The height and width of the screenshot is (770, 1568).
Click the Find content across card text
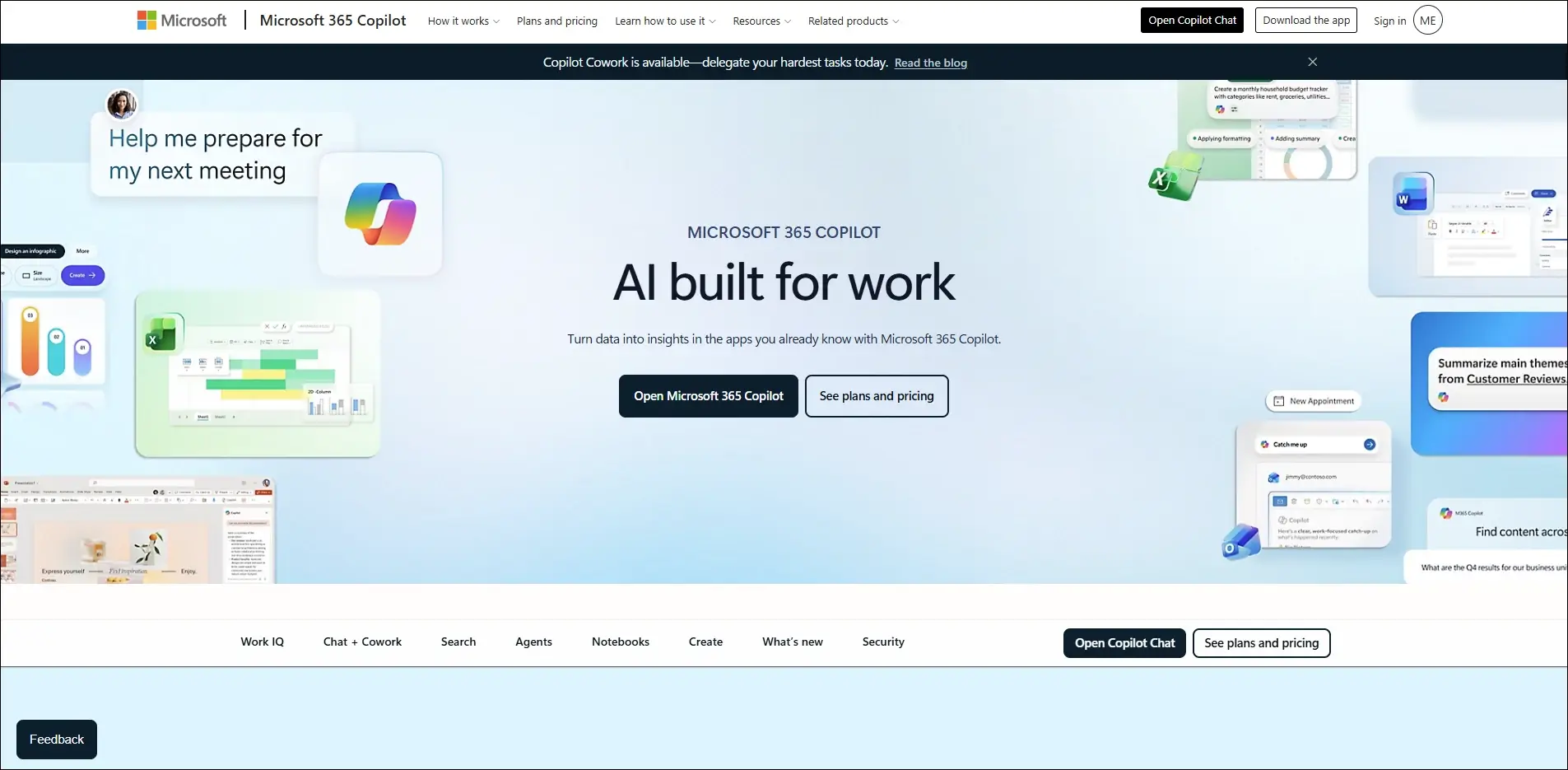tap(1522, 532)
